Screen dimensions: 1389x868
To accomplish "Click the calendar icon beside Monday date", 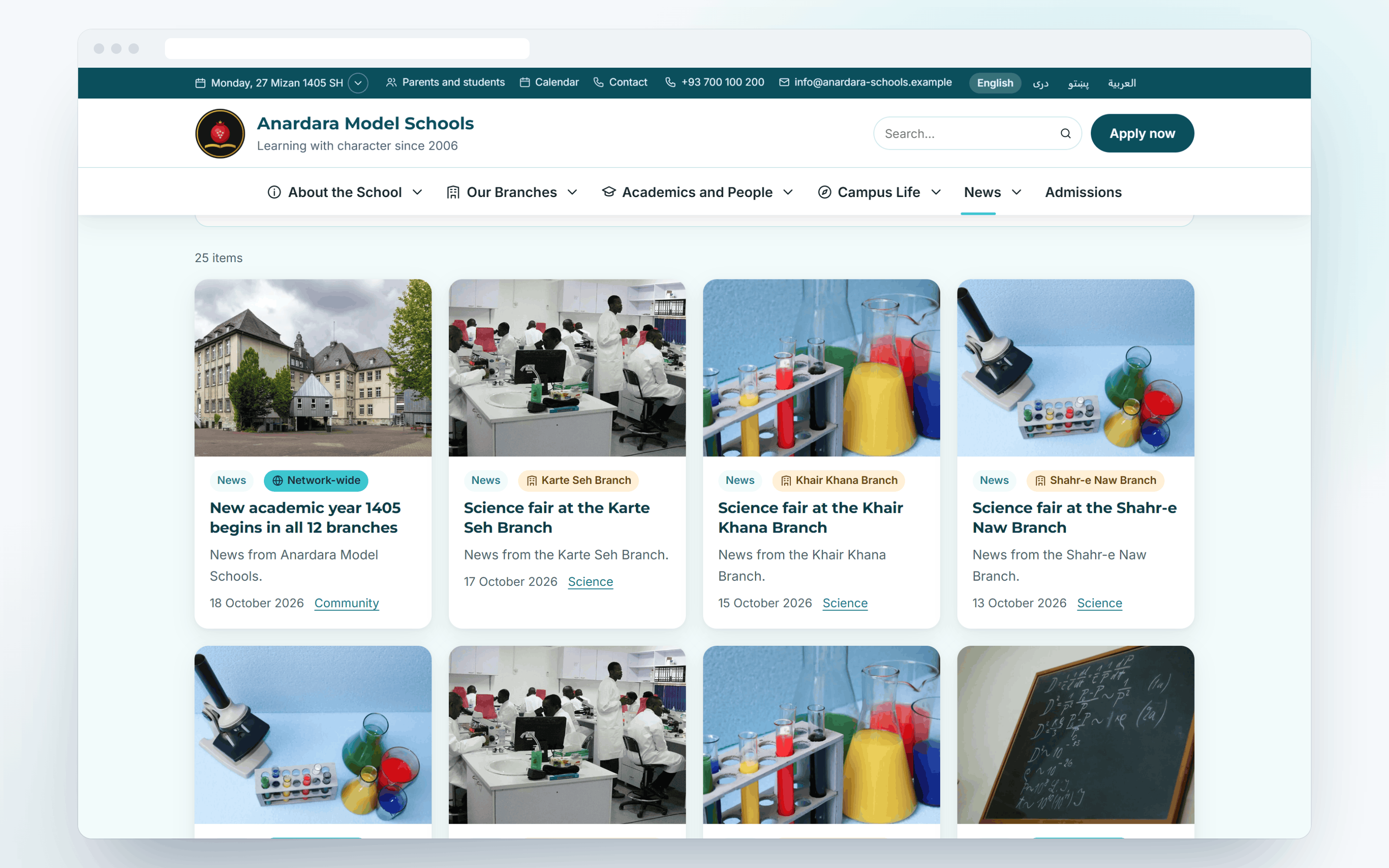I will (200, 82).
